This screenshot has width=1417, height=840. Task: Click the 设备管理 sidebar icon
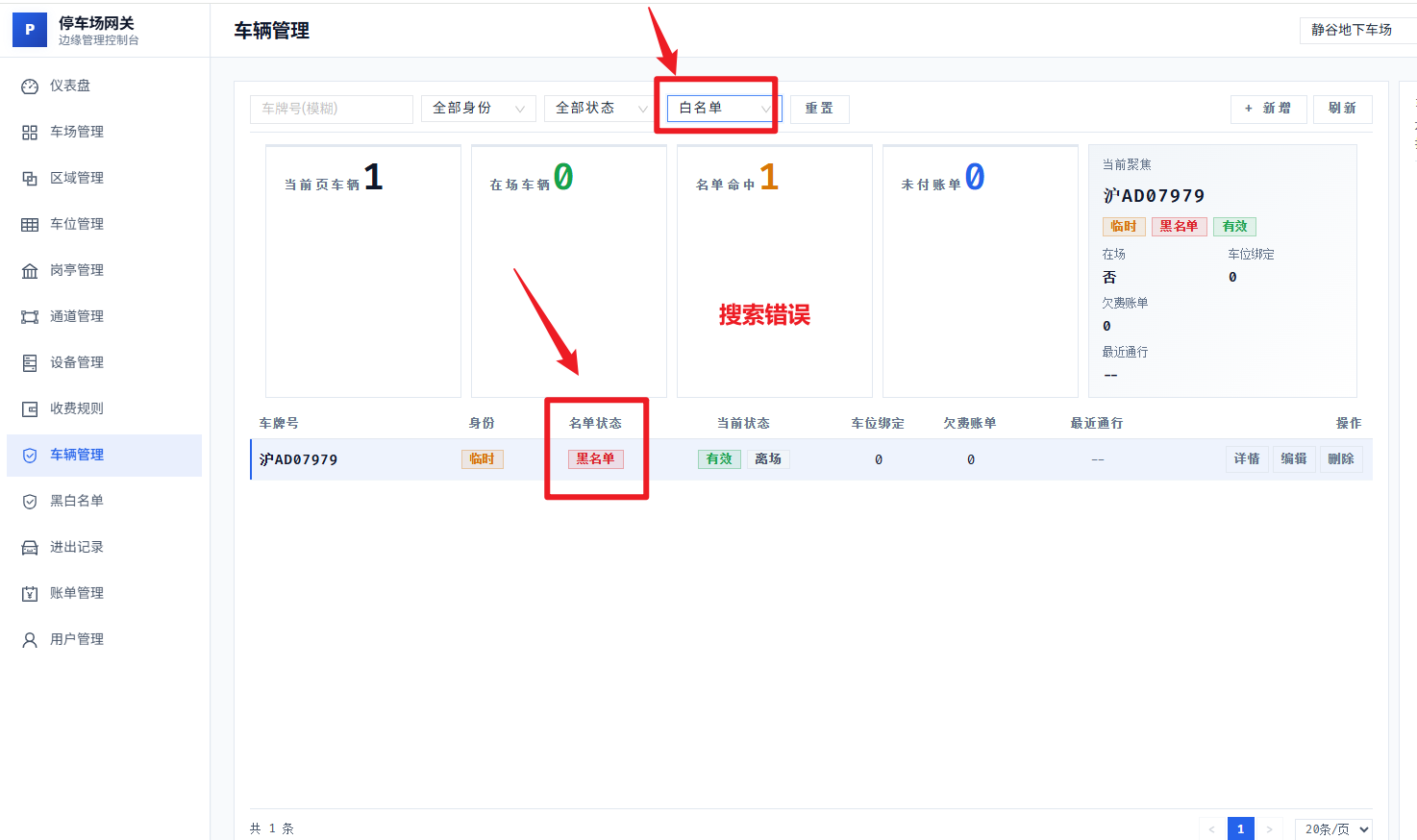click(x=30, y=363)
